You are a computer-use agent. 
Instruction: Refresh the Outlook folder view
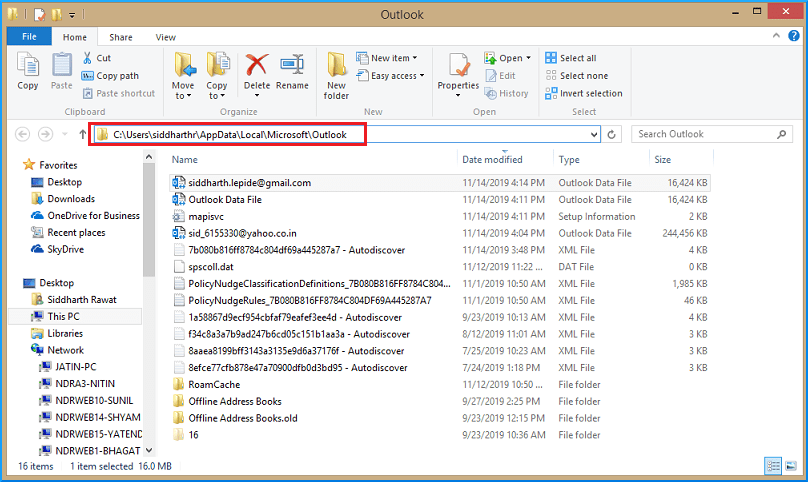click(x=611, y=135)
